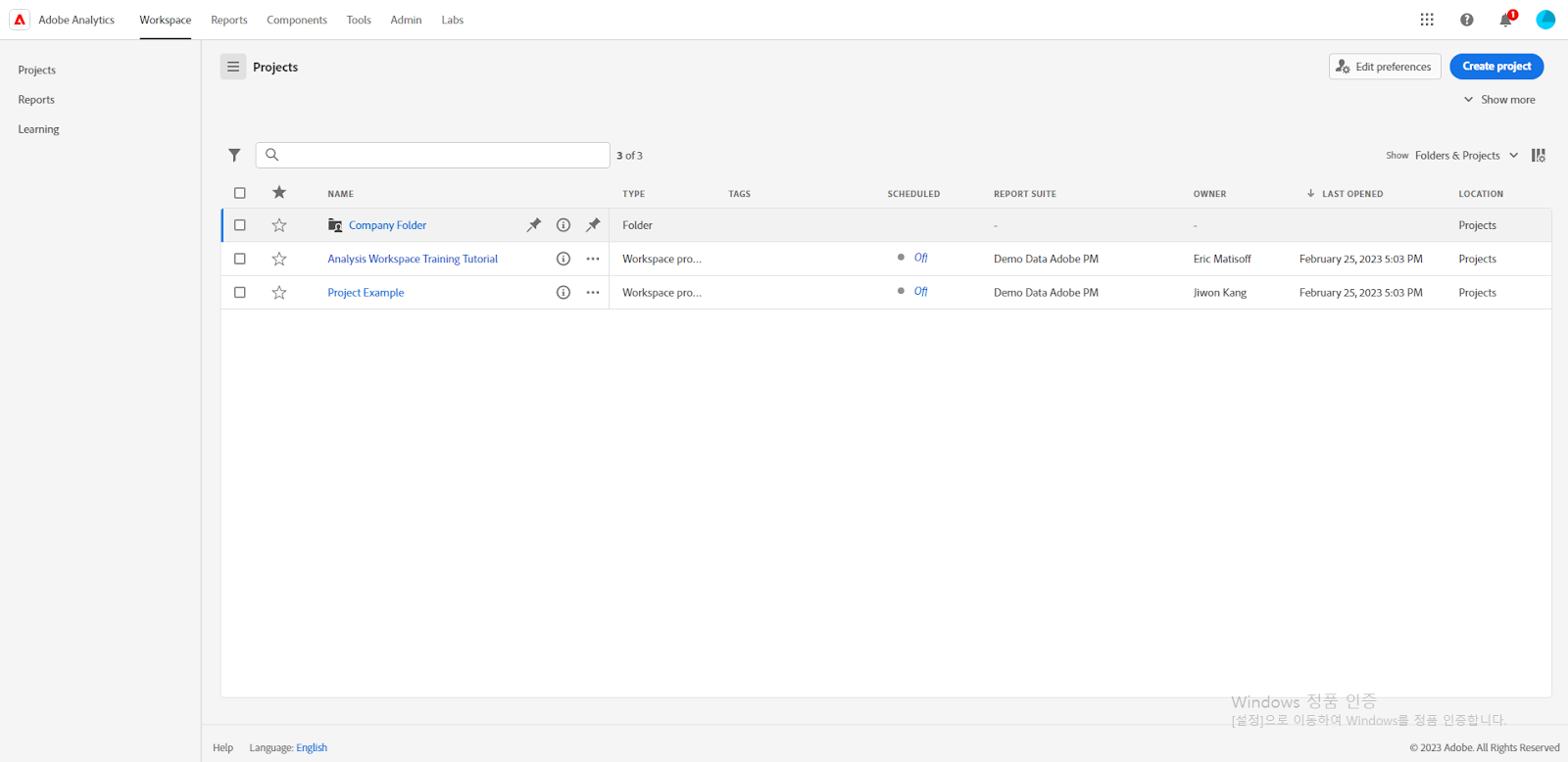Favorite the Project Example row star

coord(279,293)
